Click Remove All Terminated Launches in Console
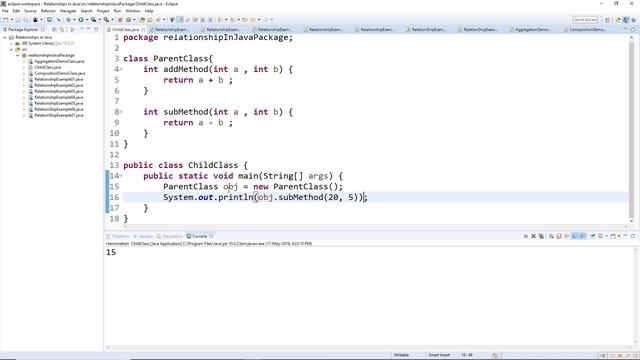This screenshot has width=640, height=360. click(x=541, y=236)
